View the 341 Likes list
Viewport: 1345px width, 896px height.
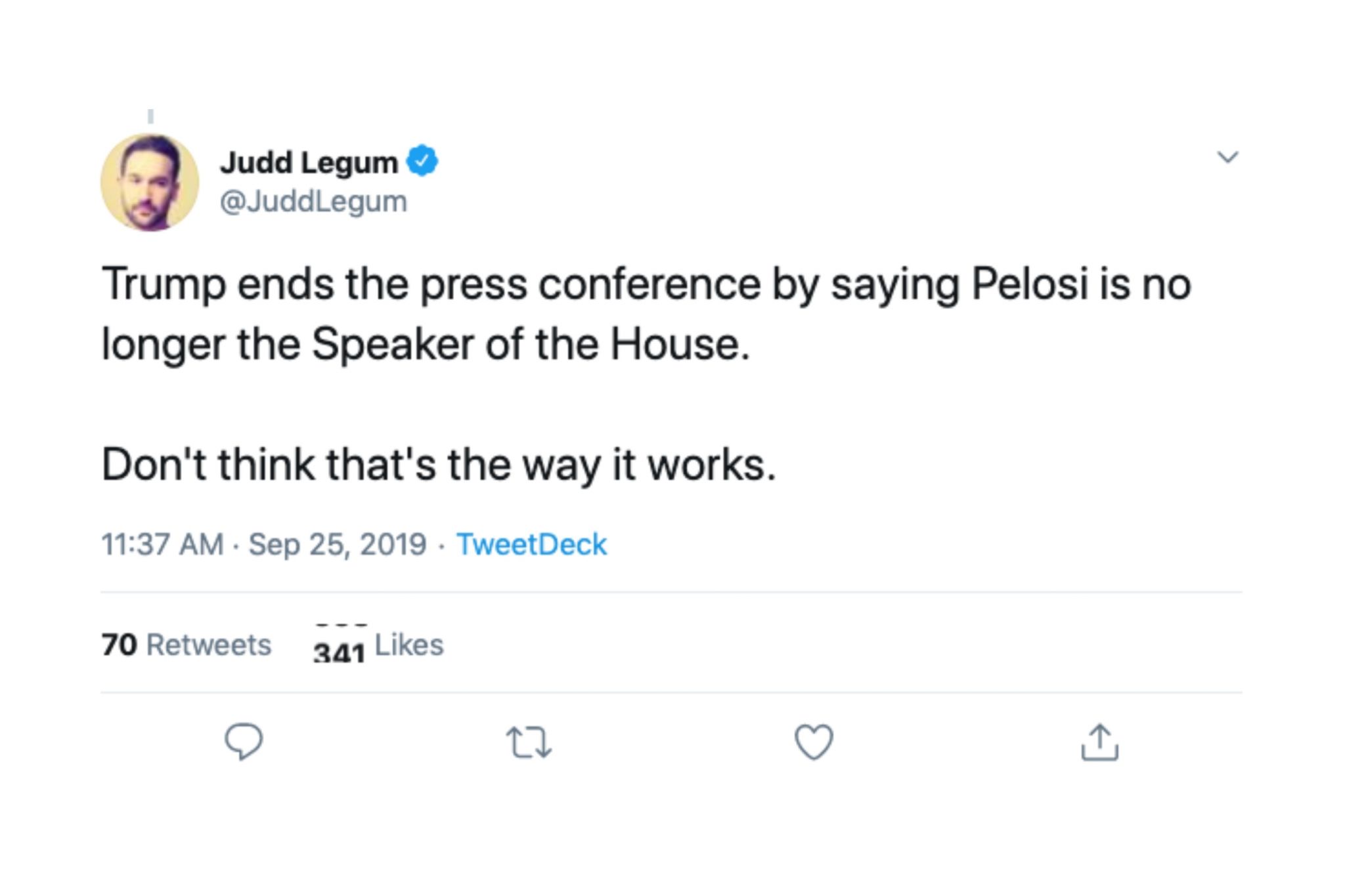[x=378, y=646]
